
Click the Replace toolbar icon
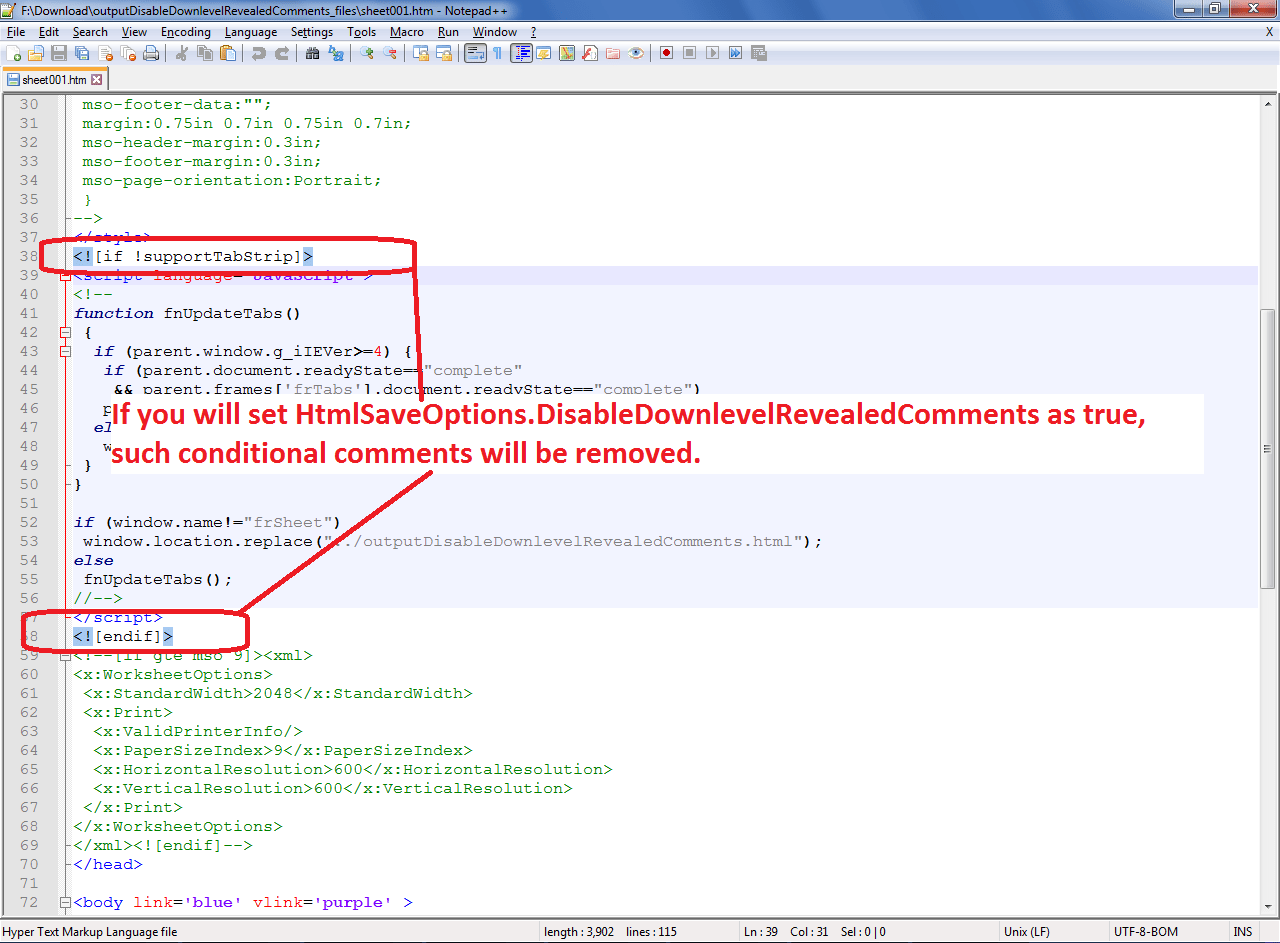pyautogui.click(x=336, y=53)
